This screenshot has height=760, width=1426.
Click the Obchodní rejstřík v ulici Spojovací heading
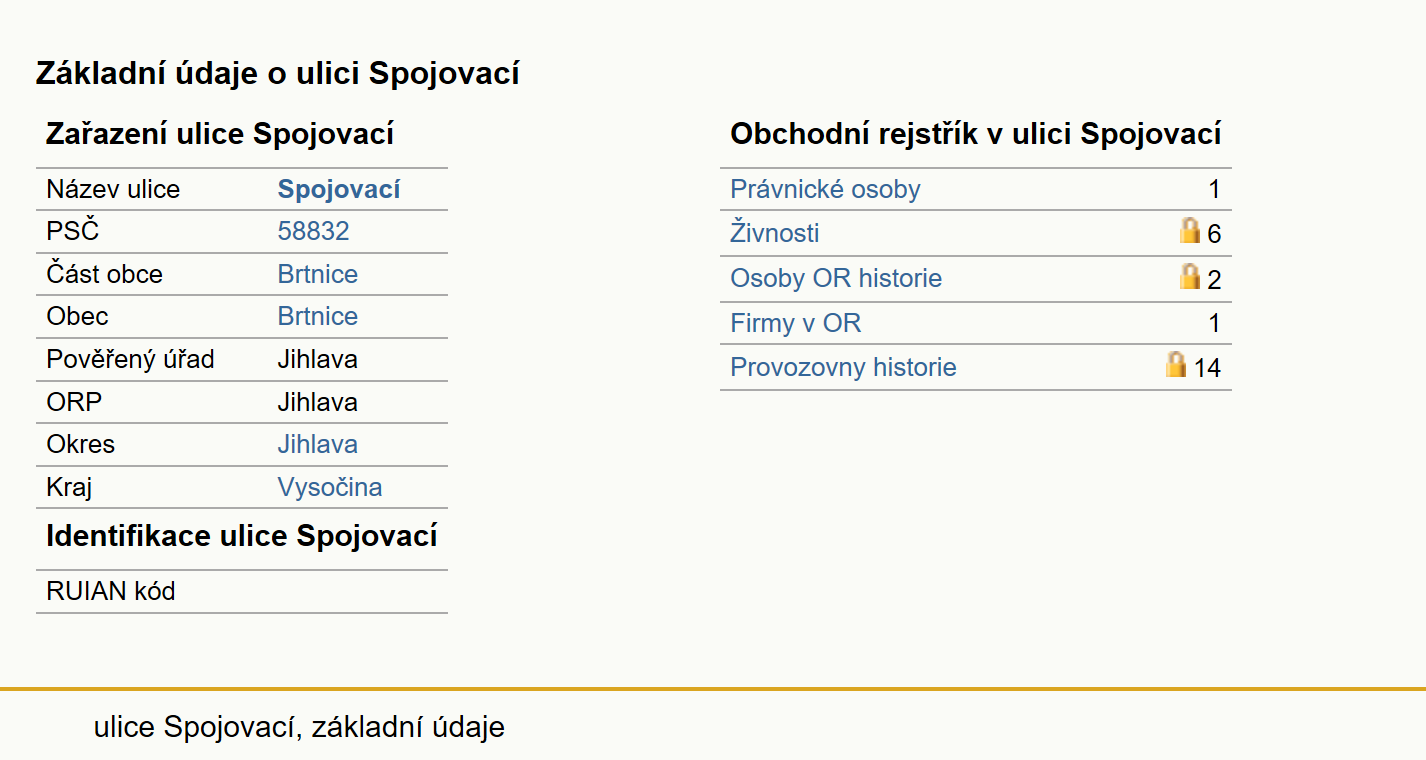coord(976,134)
